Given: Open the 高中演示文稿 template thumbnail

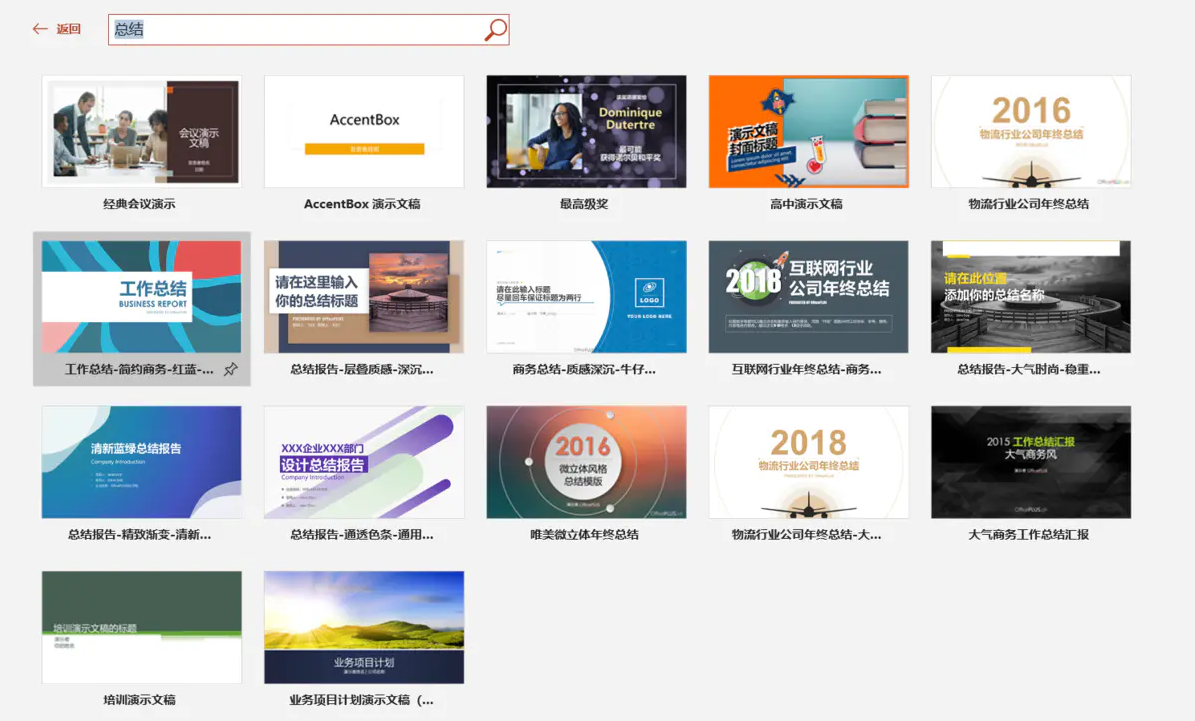Looking at the screenshot, I should (x=809, y=131).
